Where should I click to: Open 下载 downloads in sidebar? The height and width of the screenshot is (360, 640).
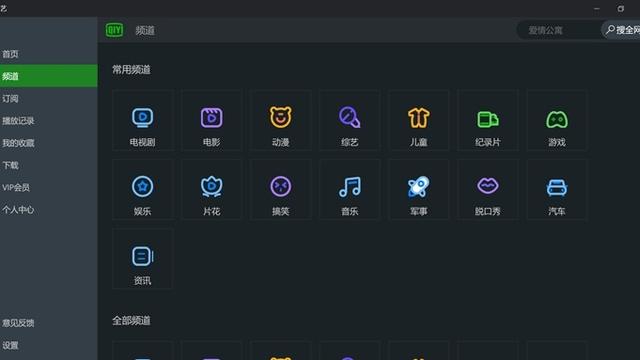[x=49, y=165]
